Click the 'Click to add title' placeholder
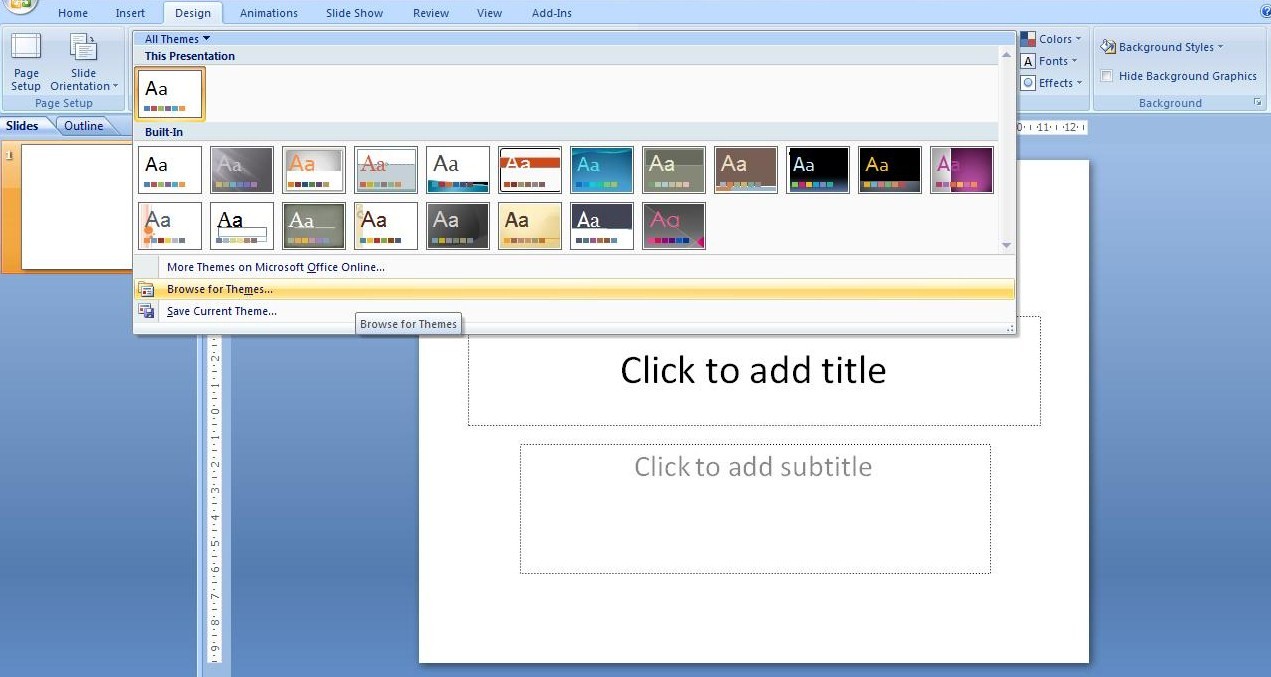The width and height of the screenshot is (1271, 677). (x=754, y=371)
